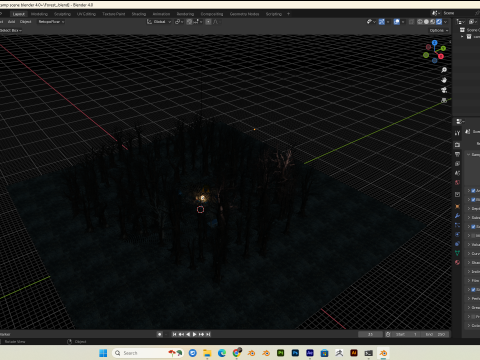Click the viewport pan hand gizmo
This screenshot has width=480, height=360.
444,80
